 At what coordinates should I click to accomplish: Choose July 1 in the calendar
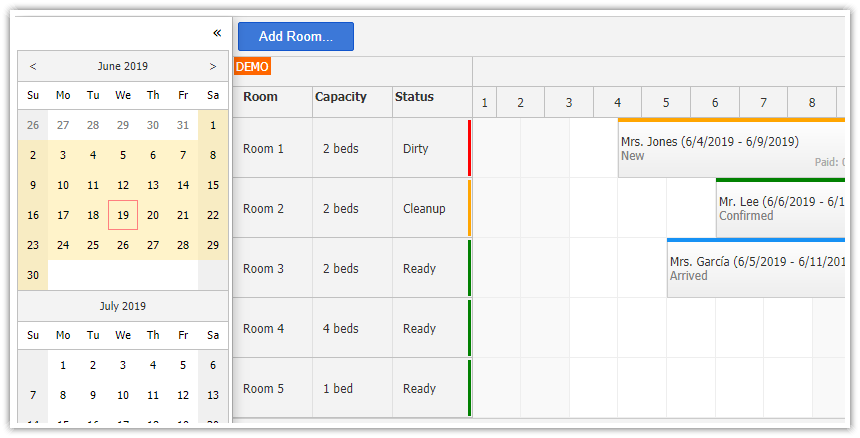(x=63, y=365)
